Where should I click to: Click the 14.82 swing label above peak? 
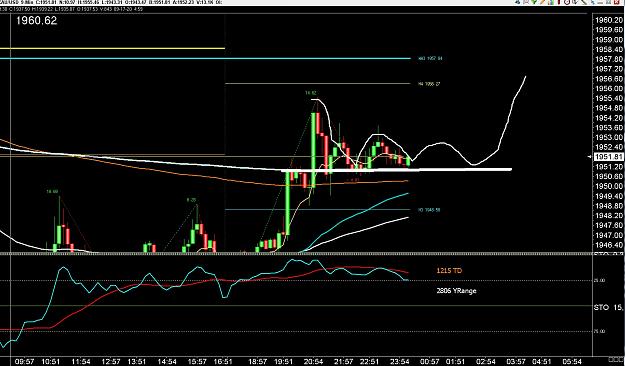pyautogui.click(x=311, y=93)
